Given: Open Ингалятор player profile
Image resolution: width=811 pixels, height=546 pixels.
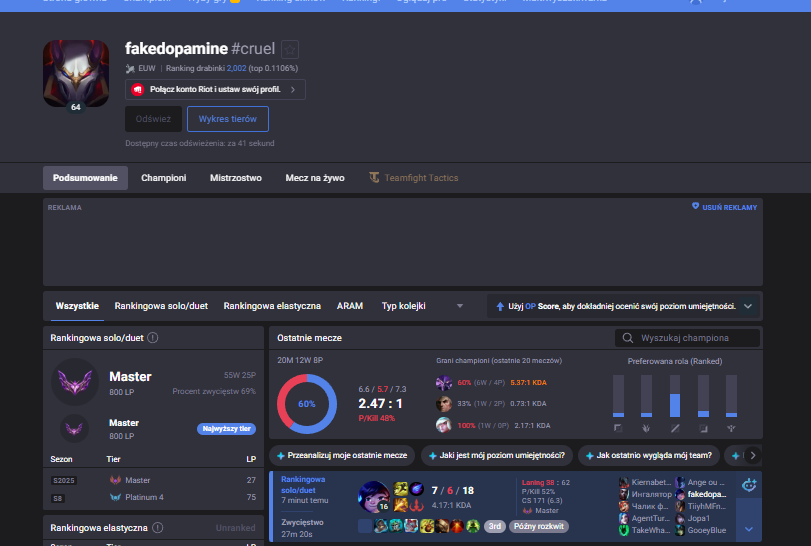Looking at the screenshot, I should pos(651,494).
